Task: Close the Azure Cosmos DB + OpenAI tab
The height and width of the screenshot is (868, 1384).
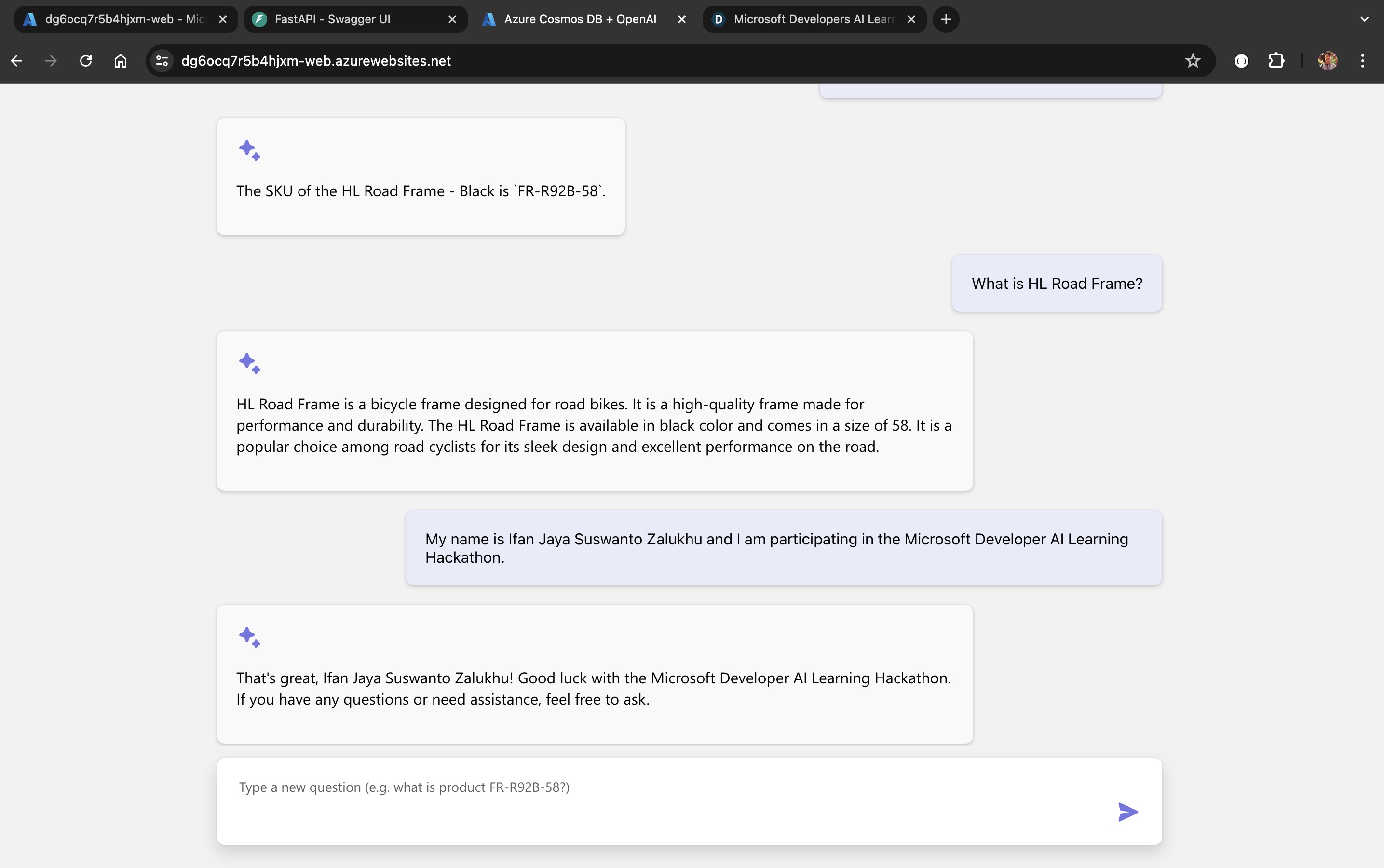Action: (682, 19)
